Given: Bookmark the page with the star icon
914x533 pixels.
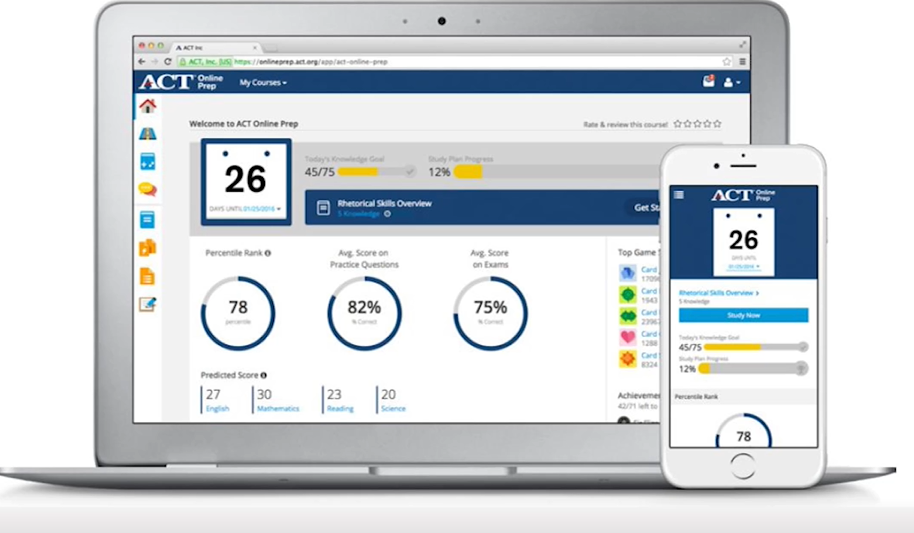Looking at the screenshot, I should click(727, 61).
